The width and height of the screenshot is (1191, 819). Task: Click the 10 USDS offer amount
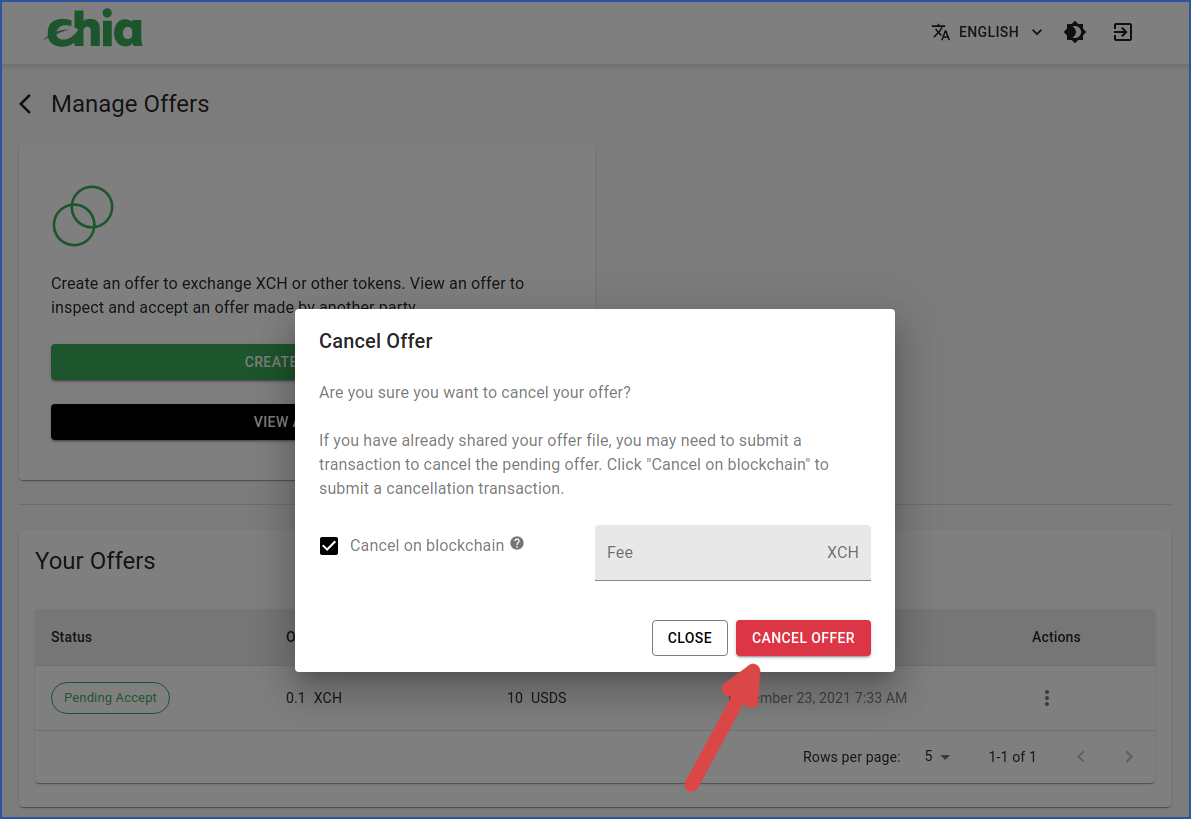pos(537,698)
